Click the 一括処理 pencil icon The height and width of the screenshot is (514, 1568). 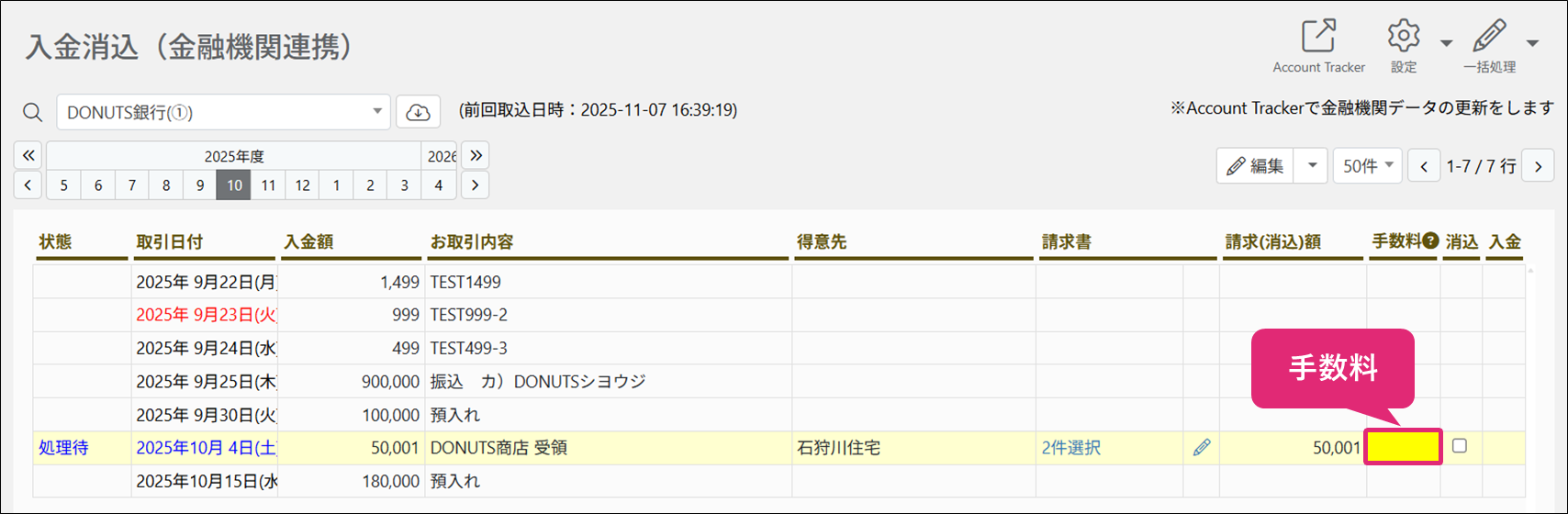1489,37
